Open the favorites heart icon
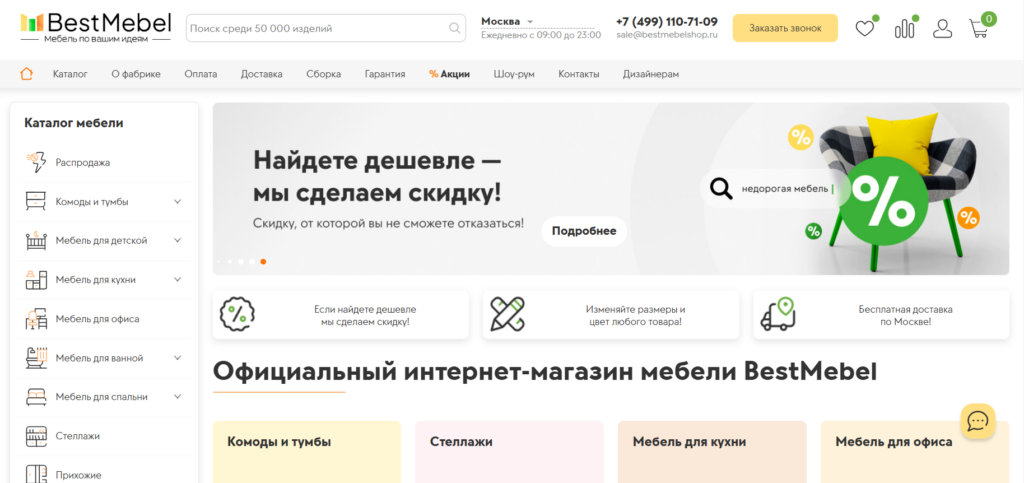Screen dimensions: 1024x483 click(x=865, y=29)
